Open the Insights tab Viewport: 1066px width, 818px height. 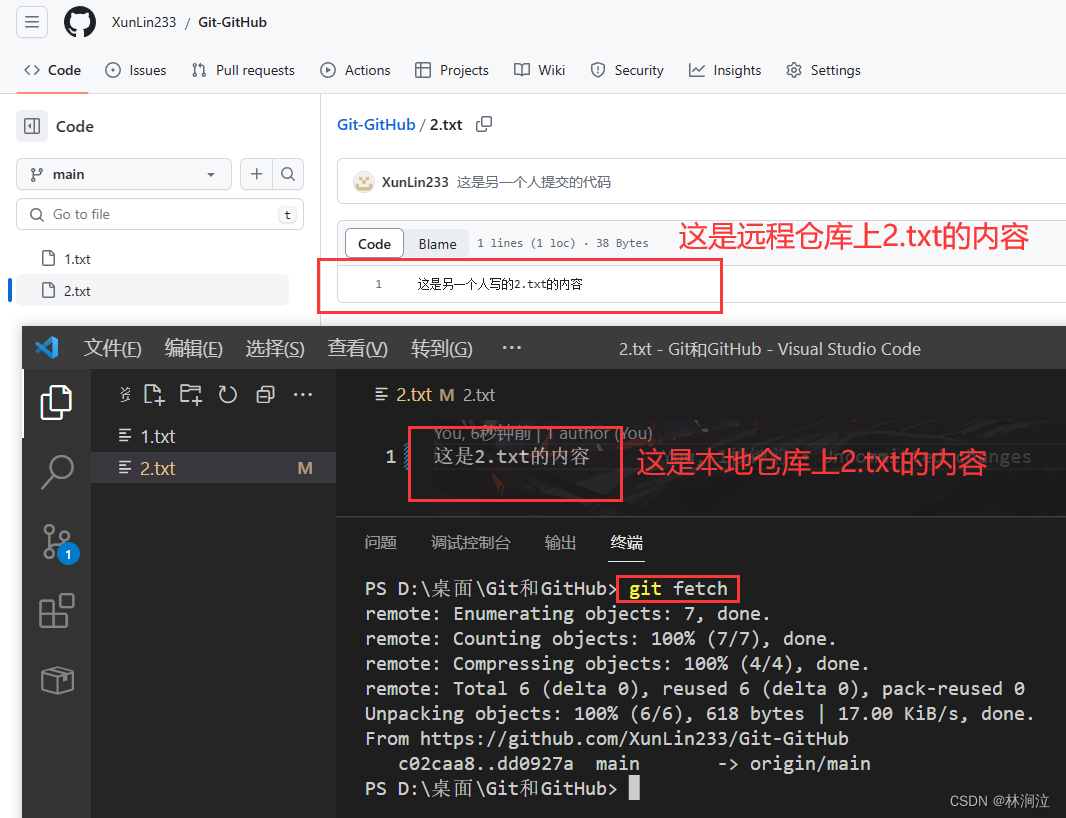click(725, 70)
